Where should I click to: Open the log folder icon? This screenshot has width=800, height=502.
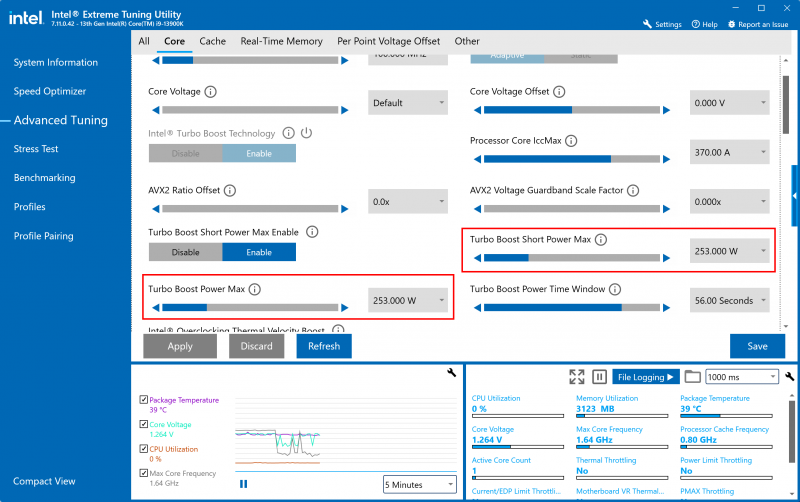pyautogui.click(x=692, y=377)
